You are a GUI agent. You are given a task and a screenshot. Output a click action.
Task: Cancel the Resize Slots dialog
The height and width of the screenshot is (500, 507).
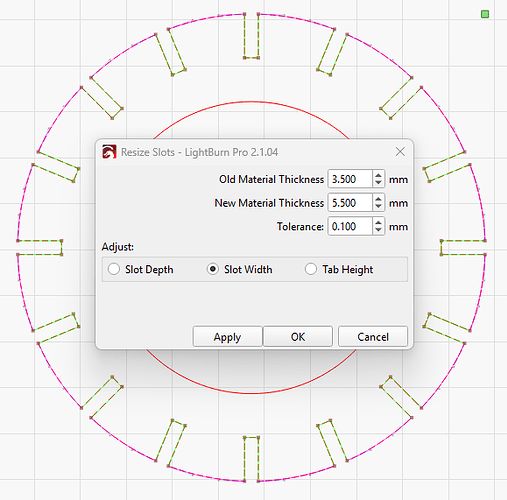373,337
